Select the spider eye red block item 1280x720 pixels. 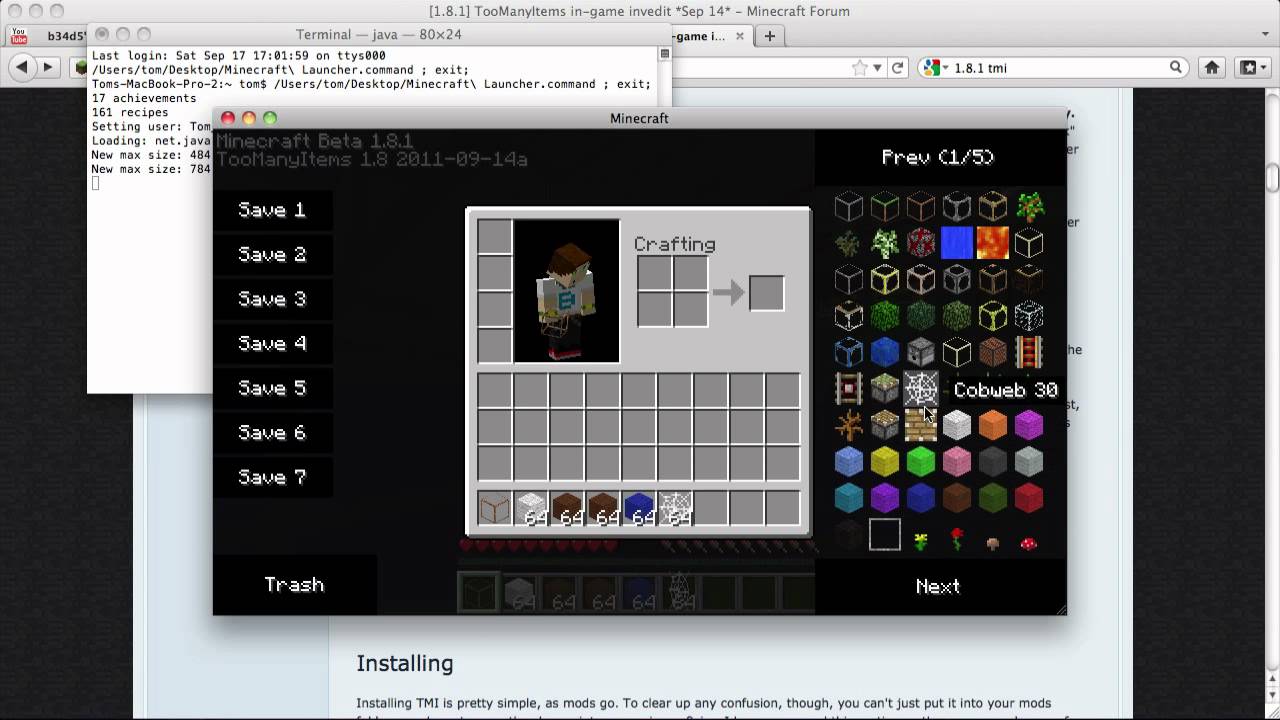pos(921,243)
